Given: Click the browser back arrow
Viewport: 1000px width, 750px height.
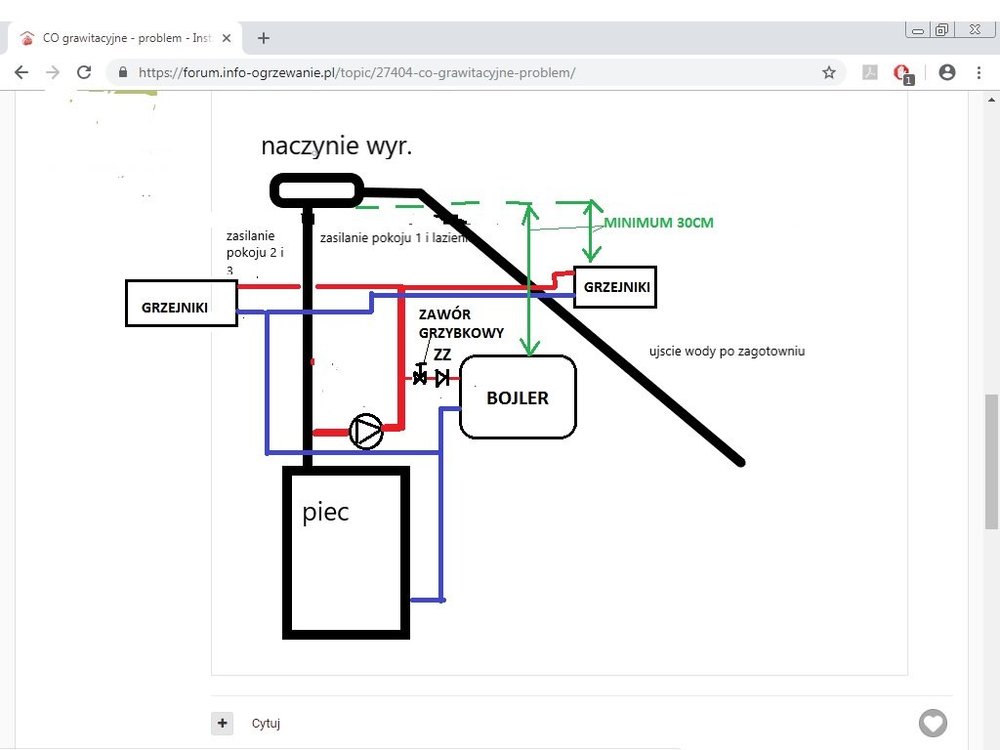Looking at the screenshot, I should [21, 72].
